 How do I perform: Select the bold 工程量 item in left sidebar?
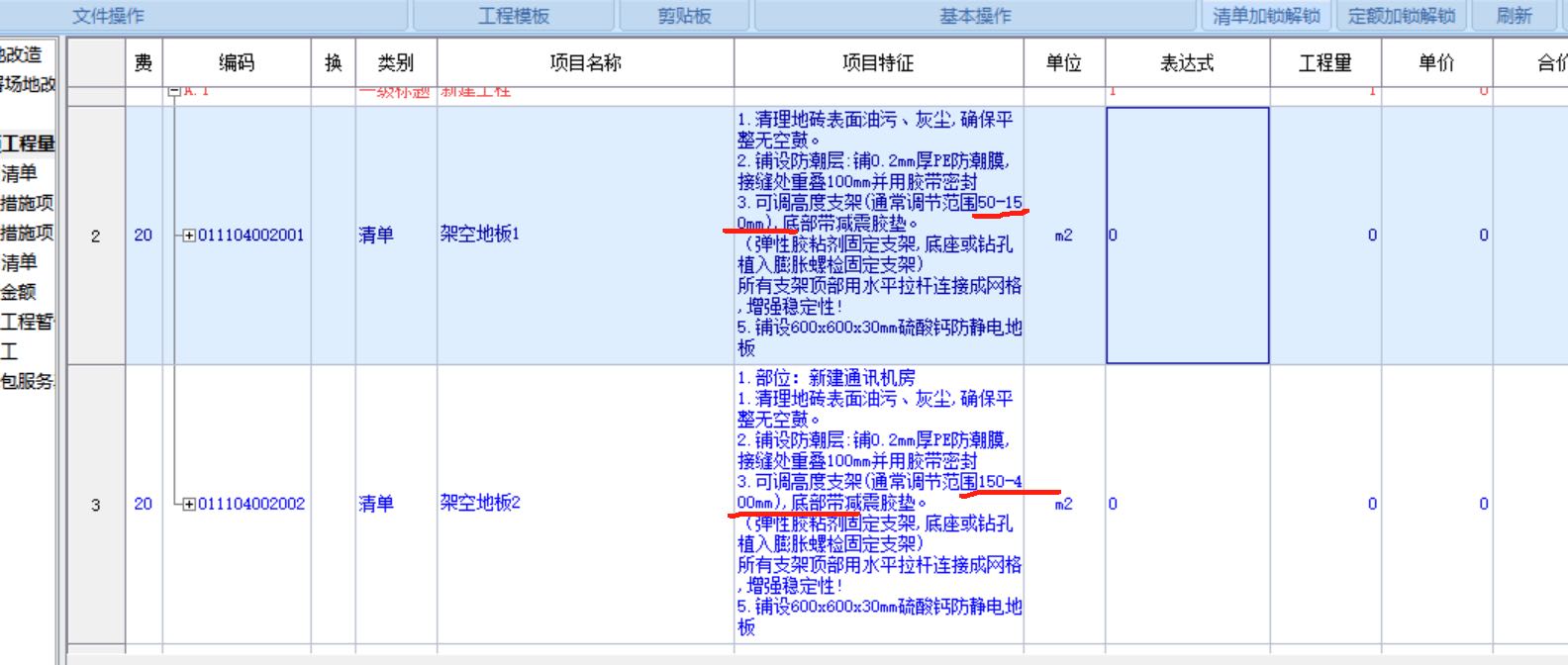pos(28,143)
